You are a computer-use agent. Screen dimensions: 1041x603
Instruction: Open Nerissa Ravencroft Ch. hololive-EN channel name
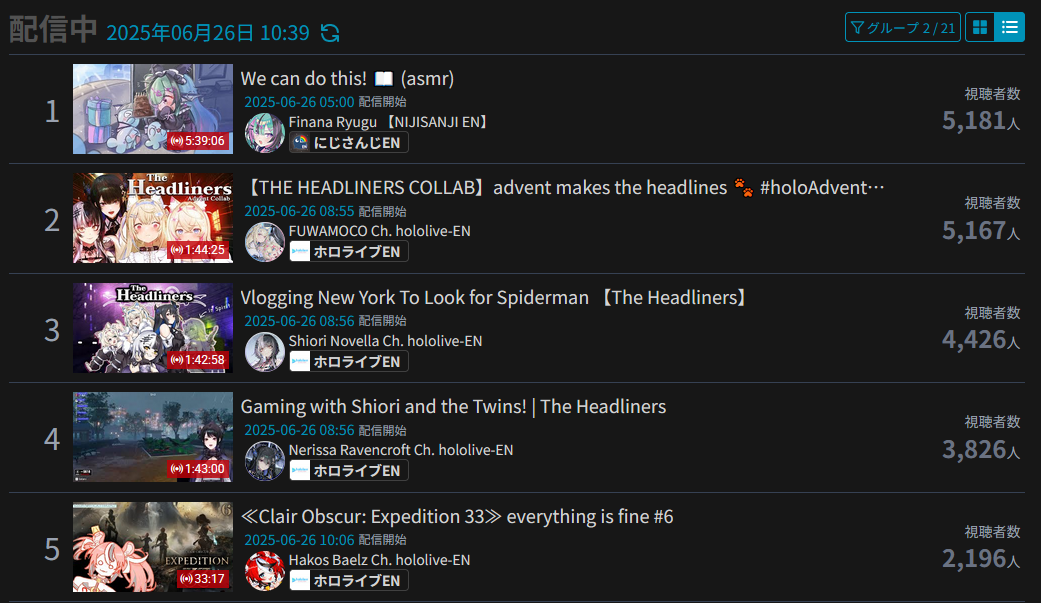point(401,450)
